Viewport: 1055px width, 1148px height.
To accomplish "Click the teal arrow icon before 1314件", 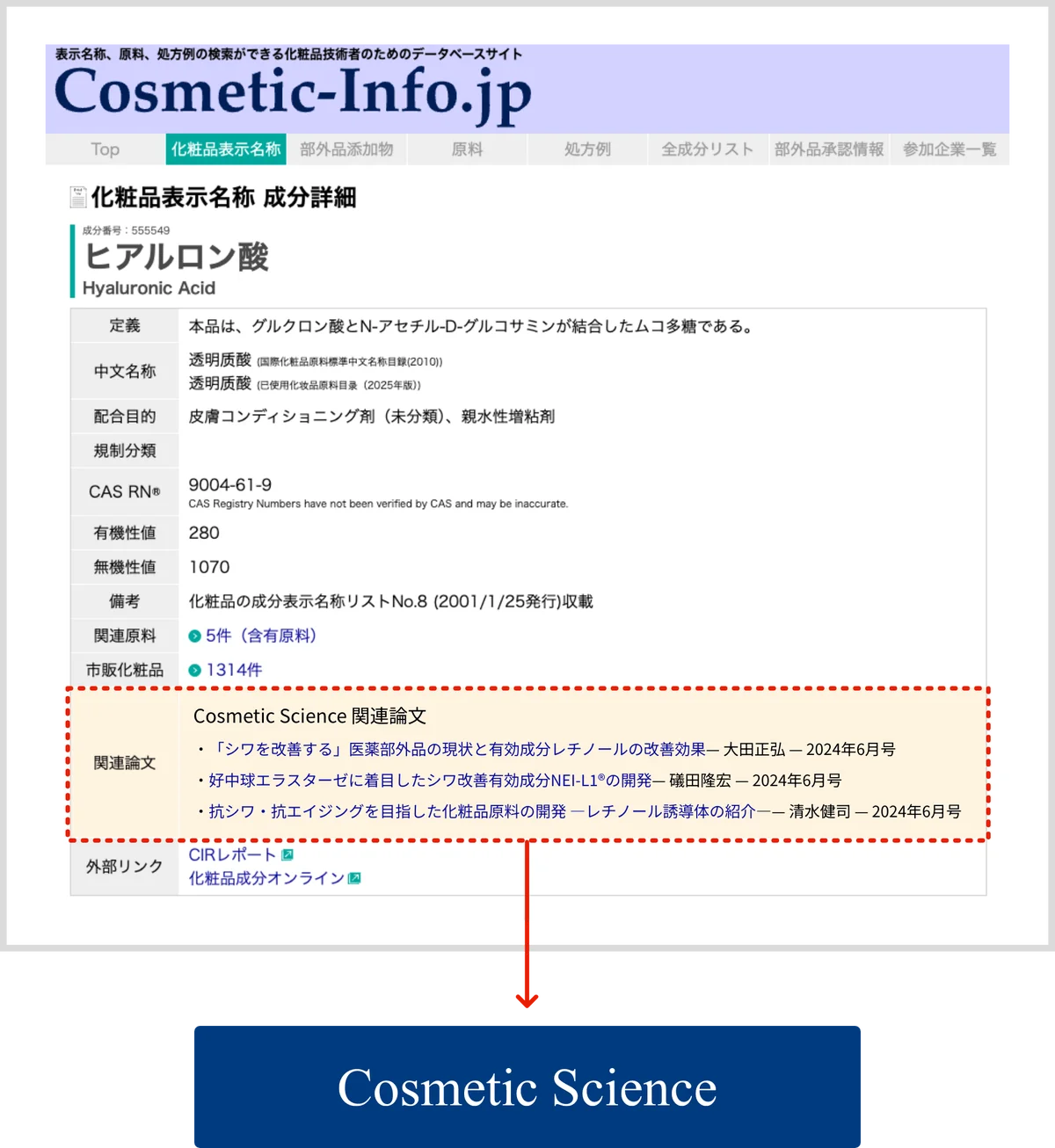I will pyautogui.click(x=195, y=670).
